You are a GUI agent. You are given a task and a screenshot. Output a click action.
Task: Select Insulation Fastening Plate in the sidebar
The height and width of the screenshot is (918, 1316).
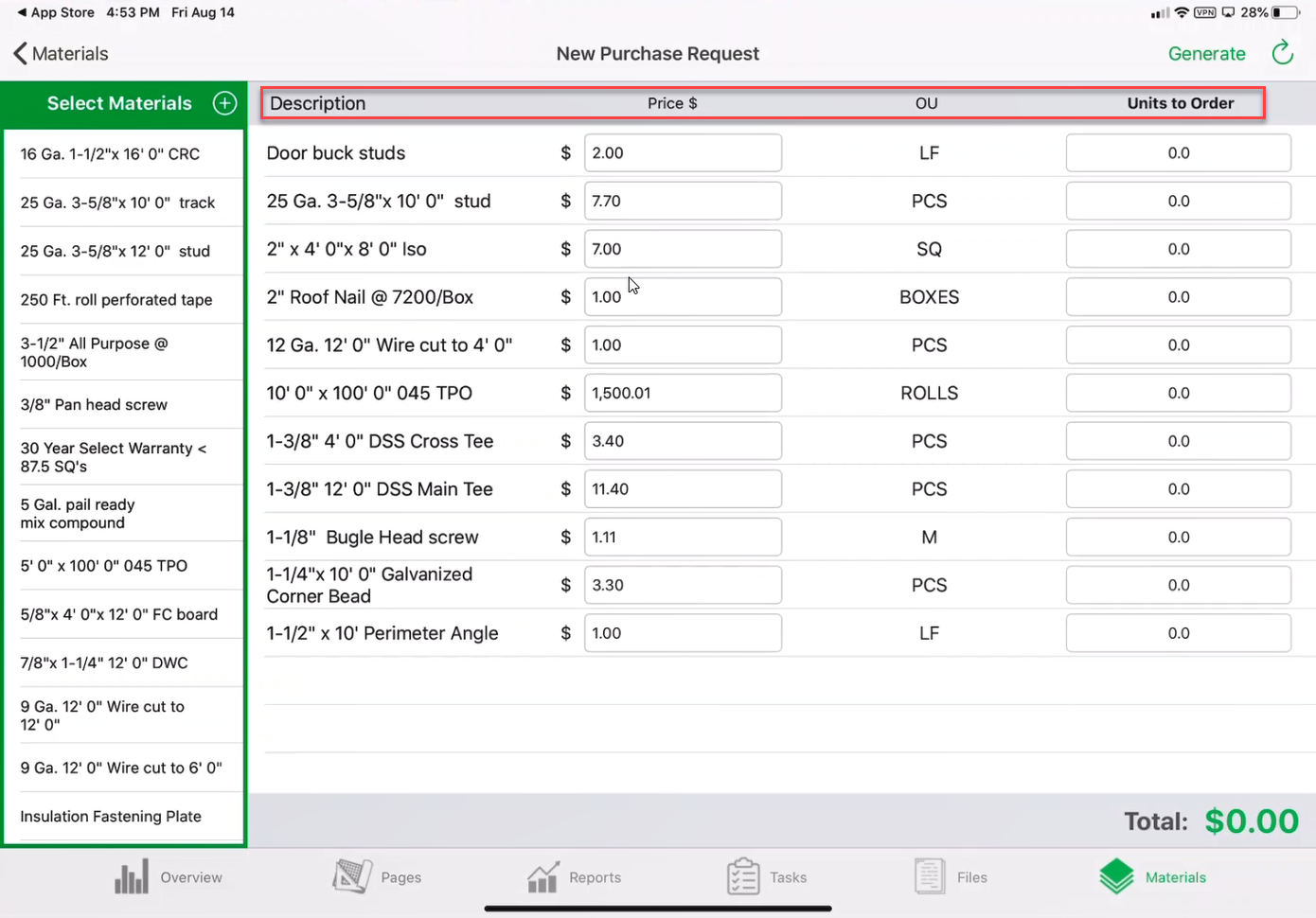[111, 816]
